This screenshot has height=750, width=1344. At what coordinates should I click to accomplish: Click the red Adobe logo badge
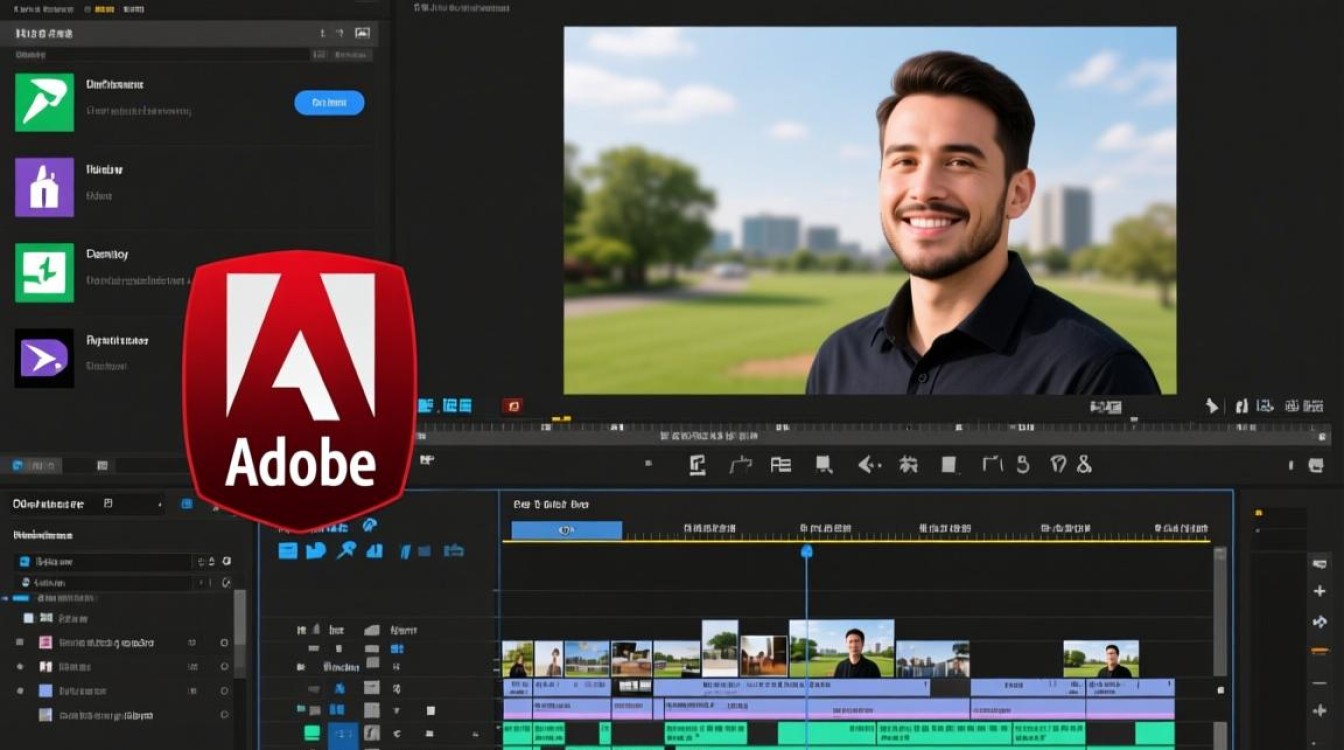point(300,390)
